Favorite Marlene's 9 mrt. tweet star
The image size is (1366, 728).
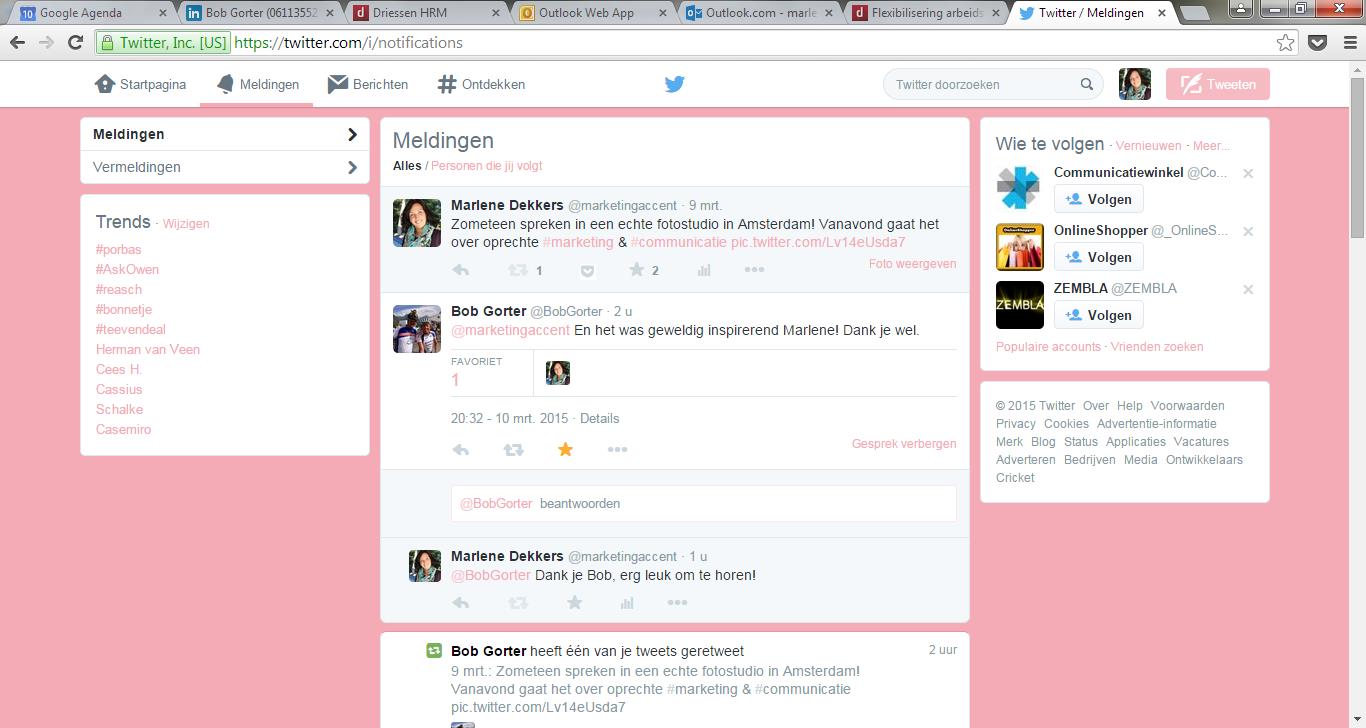(x=636, y=270)
